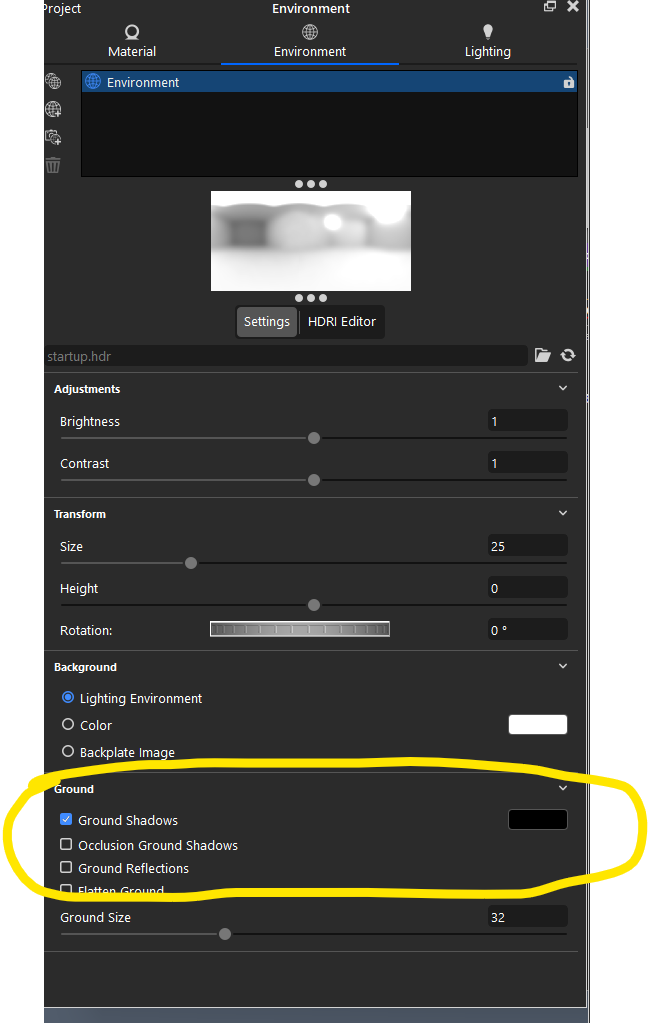649x1023 pixels.
Task: Click the Height slider handle
Action: 314,605
